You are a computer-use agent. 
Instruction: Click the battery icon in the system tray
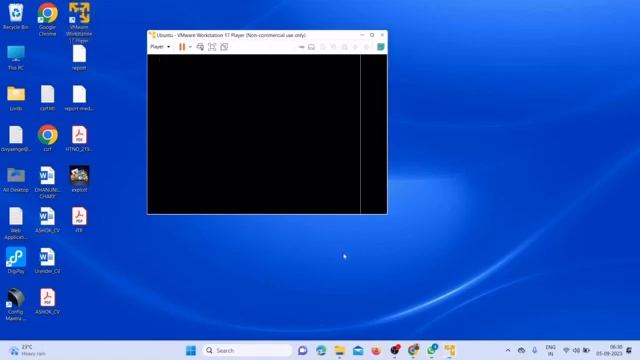pyautogui.click(x=586, y=350)
